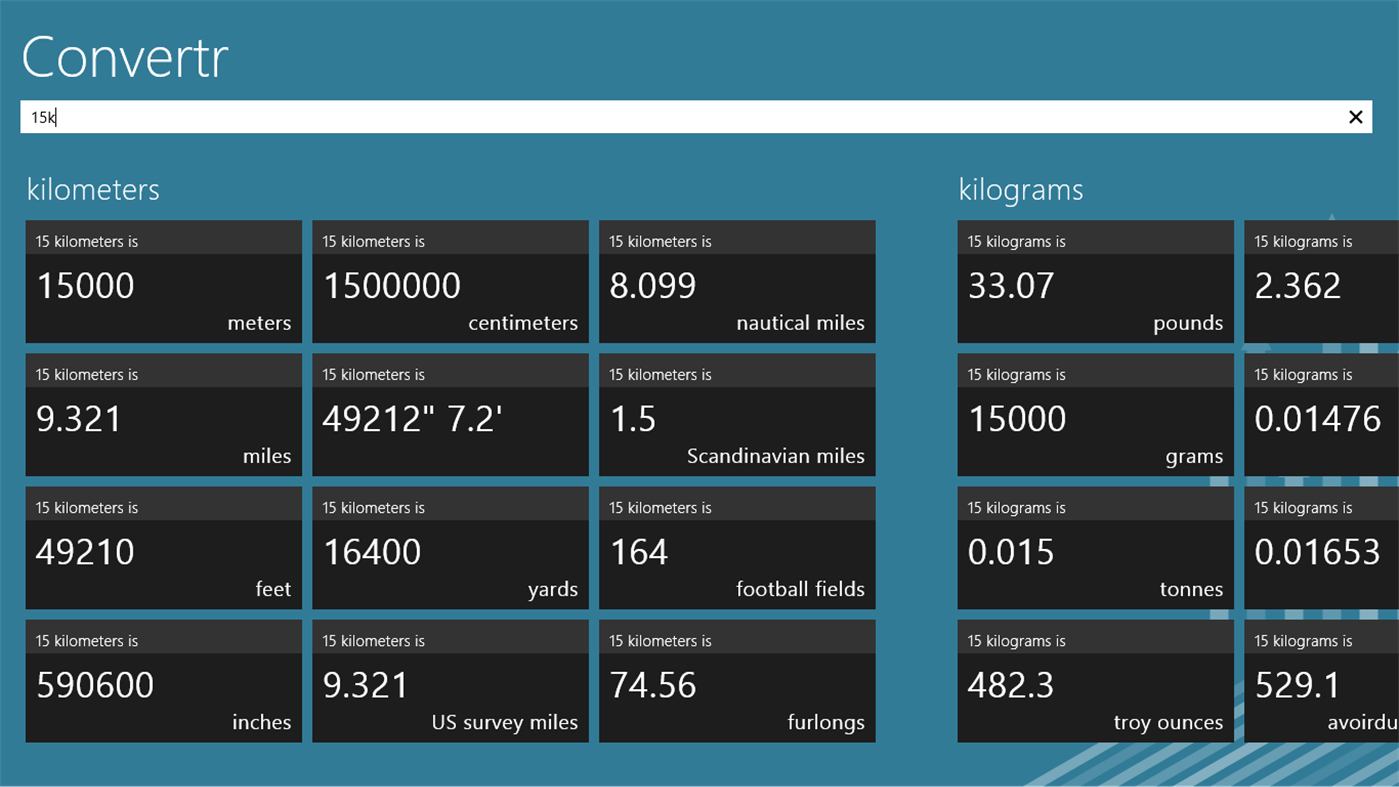Open the 590600 inches conversion
This screenshot has height=787, width=1399.
point(163,681)
